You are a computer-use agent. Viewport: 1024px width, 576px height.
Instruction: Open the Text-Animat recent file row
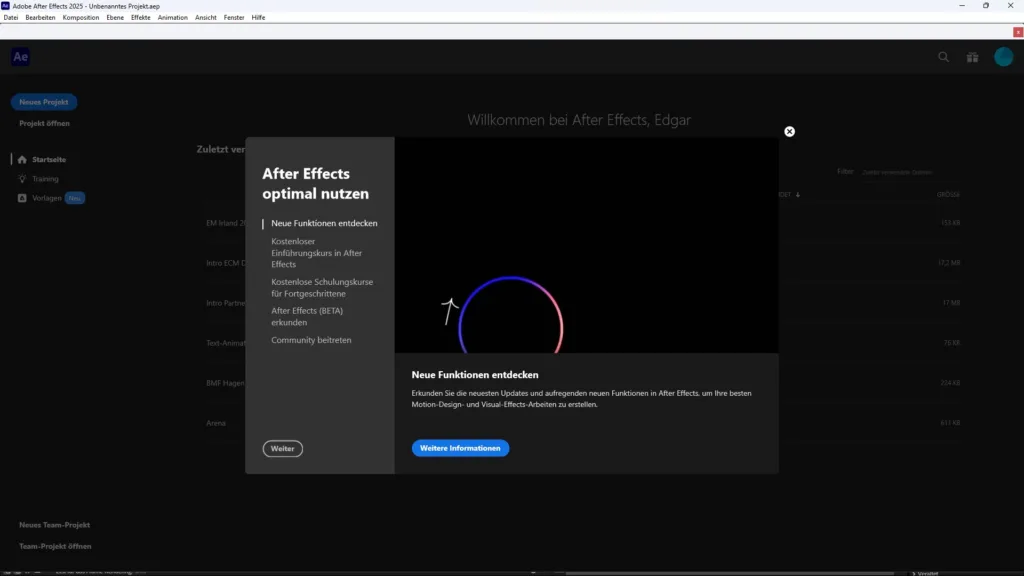coord(226,343)
